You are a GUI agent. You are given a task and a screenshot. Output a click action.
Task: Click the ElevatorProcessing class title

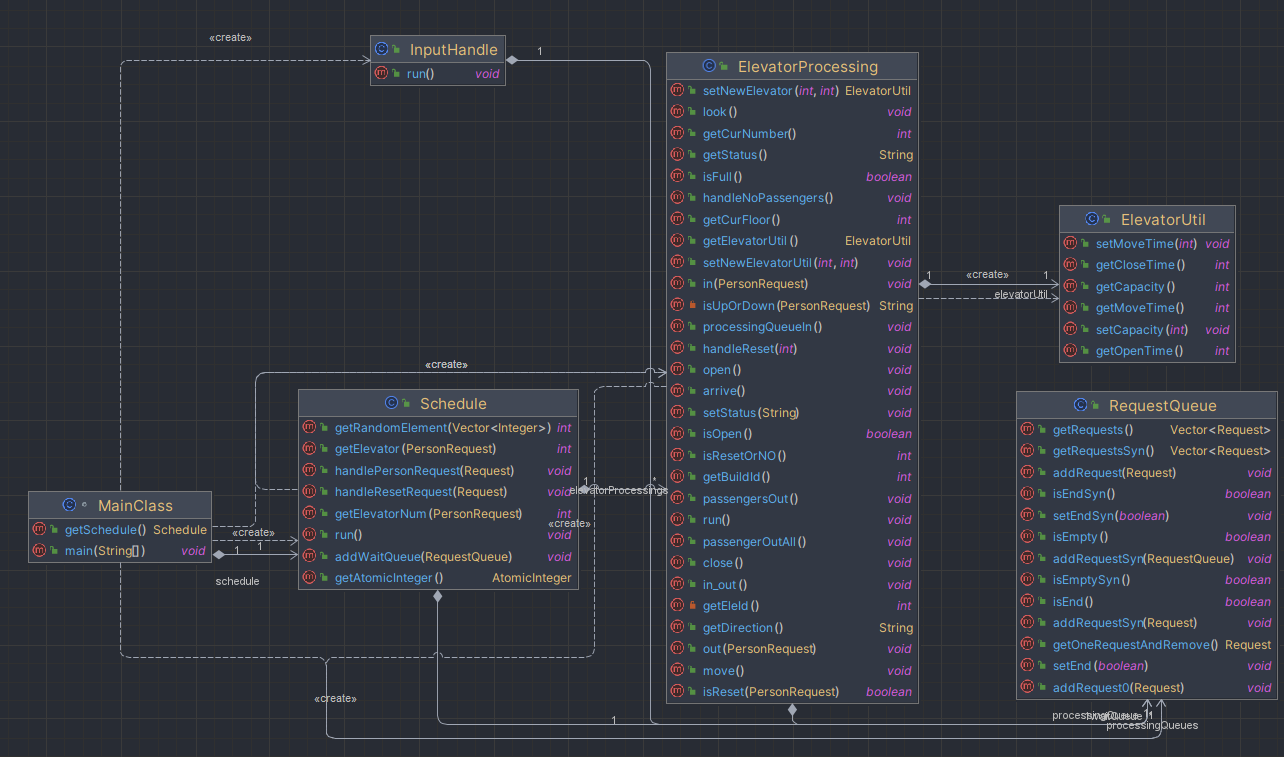(x=807, y=67)
